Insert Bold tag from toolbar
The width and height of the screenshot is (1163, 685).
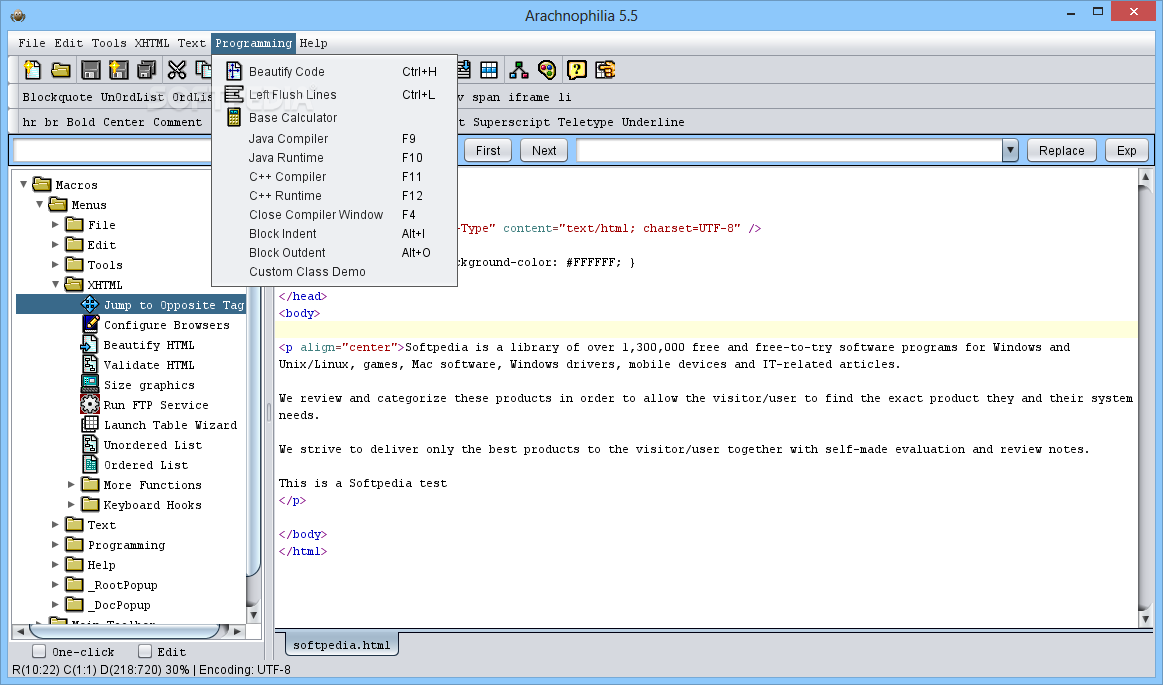[81, 122]
